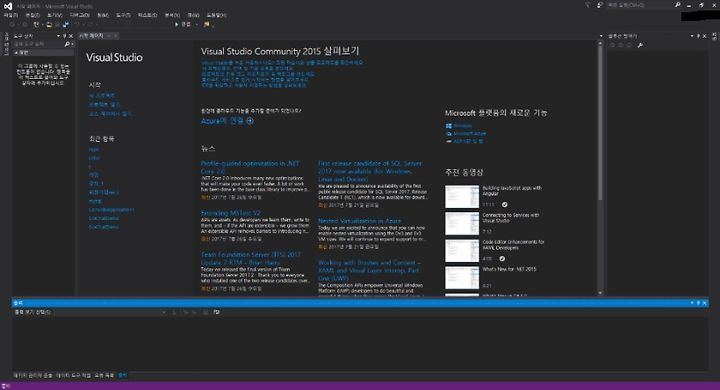
Task: Pin the Output panel
Action: pos(698,303)
